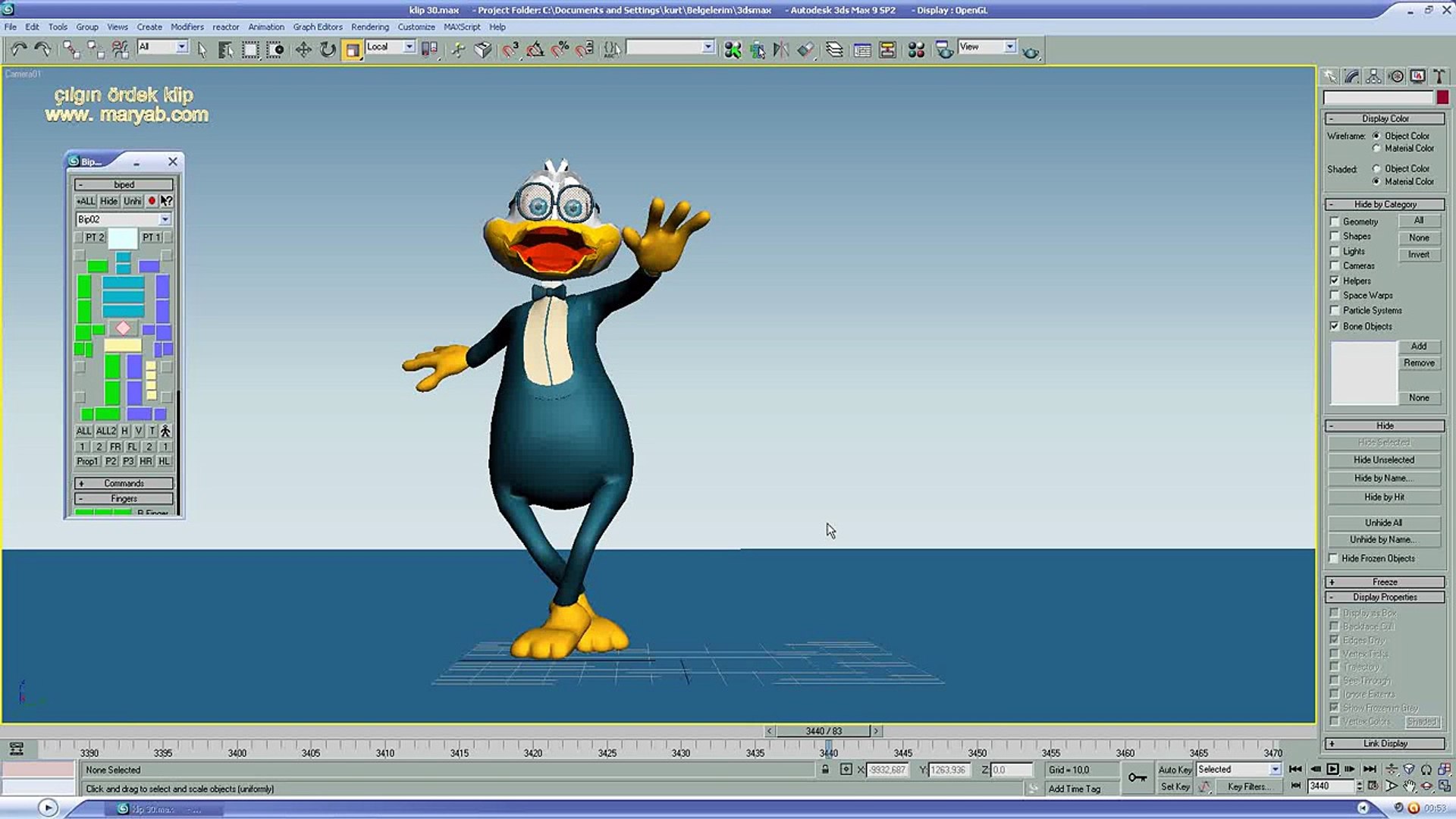Enable the Geometry hide checkbox

click(x=1335, y=221)
